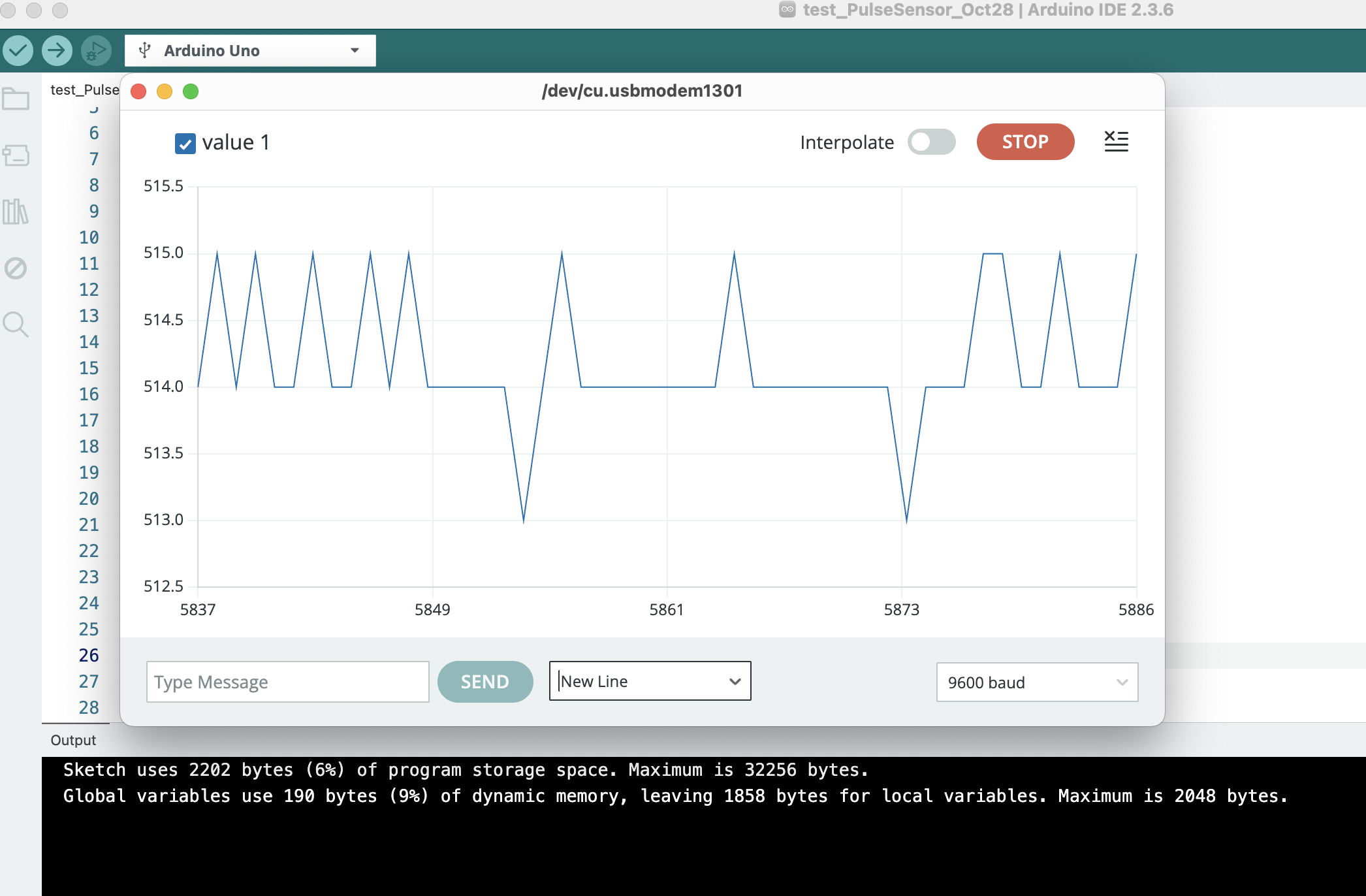The image size is (1366, 896).
Task: Select the Output panel tab
Action: pos(74,740)
